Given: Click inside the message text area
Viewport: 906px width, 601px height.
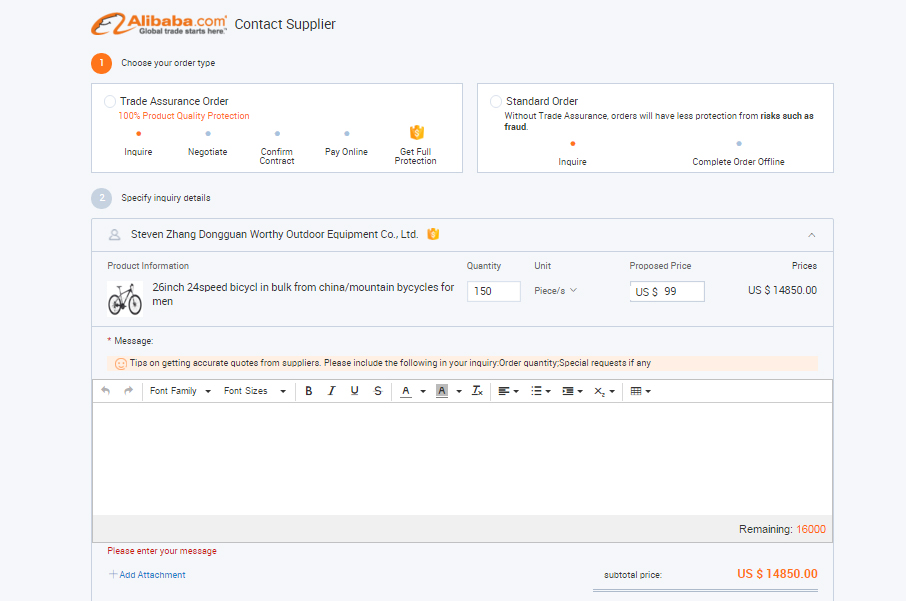Looking at the screenshot, I should pos(462,459).
